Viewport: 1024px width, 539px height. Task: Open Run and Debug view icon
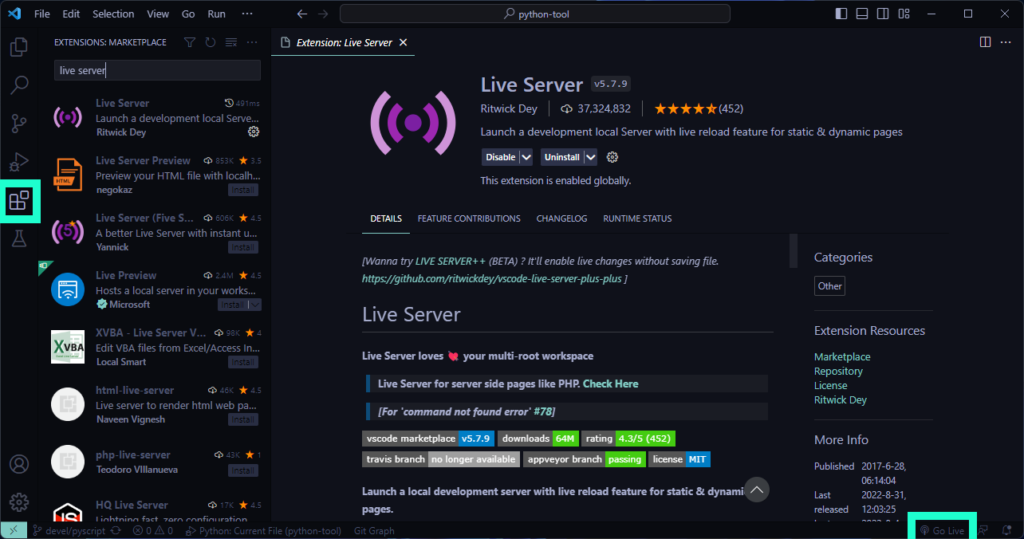(x=18, y=163)
